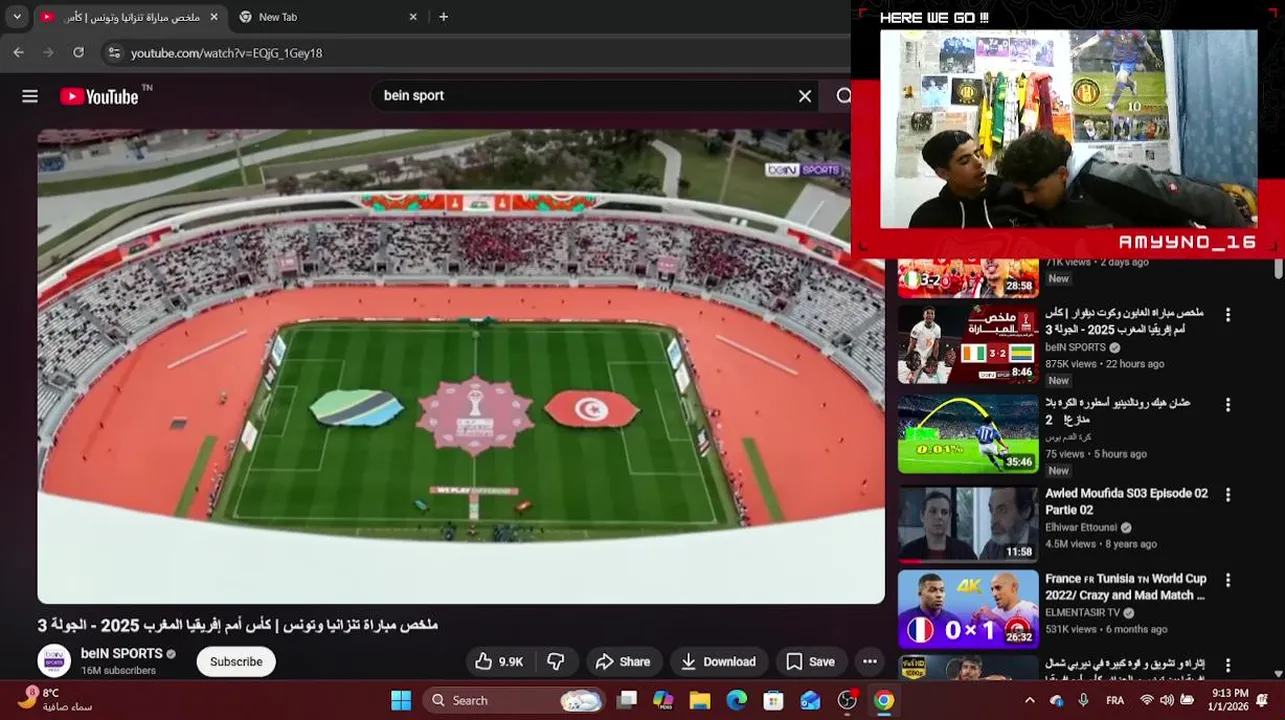Image resolution: width=1285 pixels, height=720 pixels.
Task: Open Awled Moufida 11:58 thumbnail
Action: pyautogui.click(x=968, y=524)
